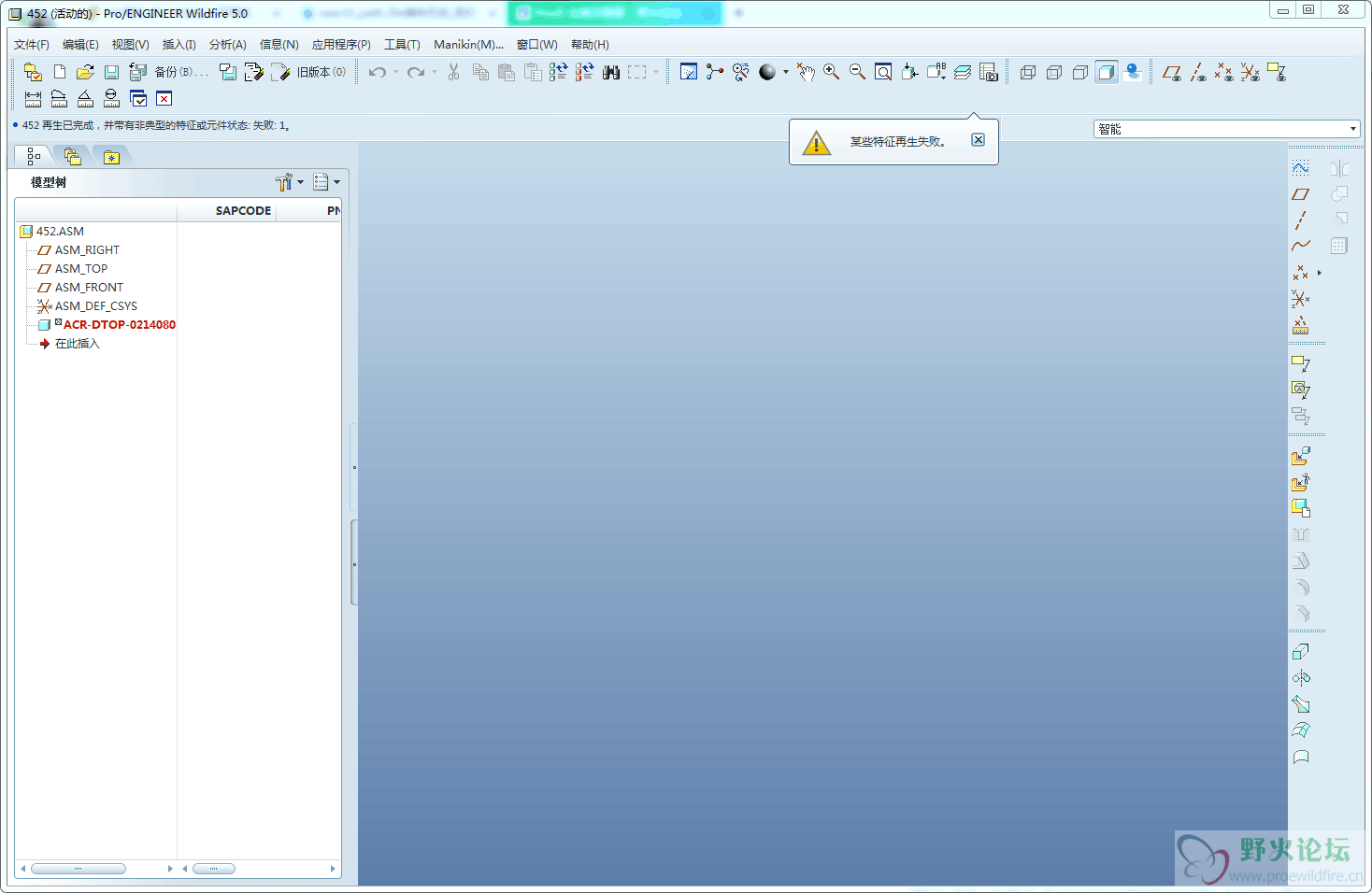
Task: Close the regeneration failed warning popup
Action: pos(978,139)
